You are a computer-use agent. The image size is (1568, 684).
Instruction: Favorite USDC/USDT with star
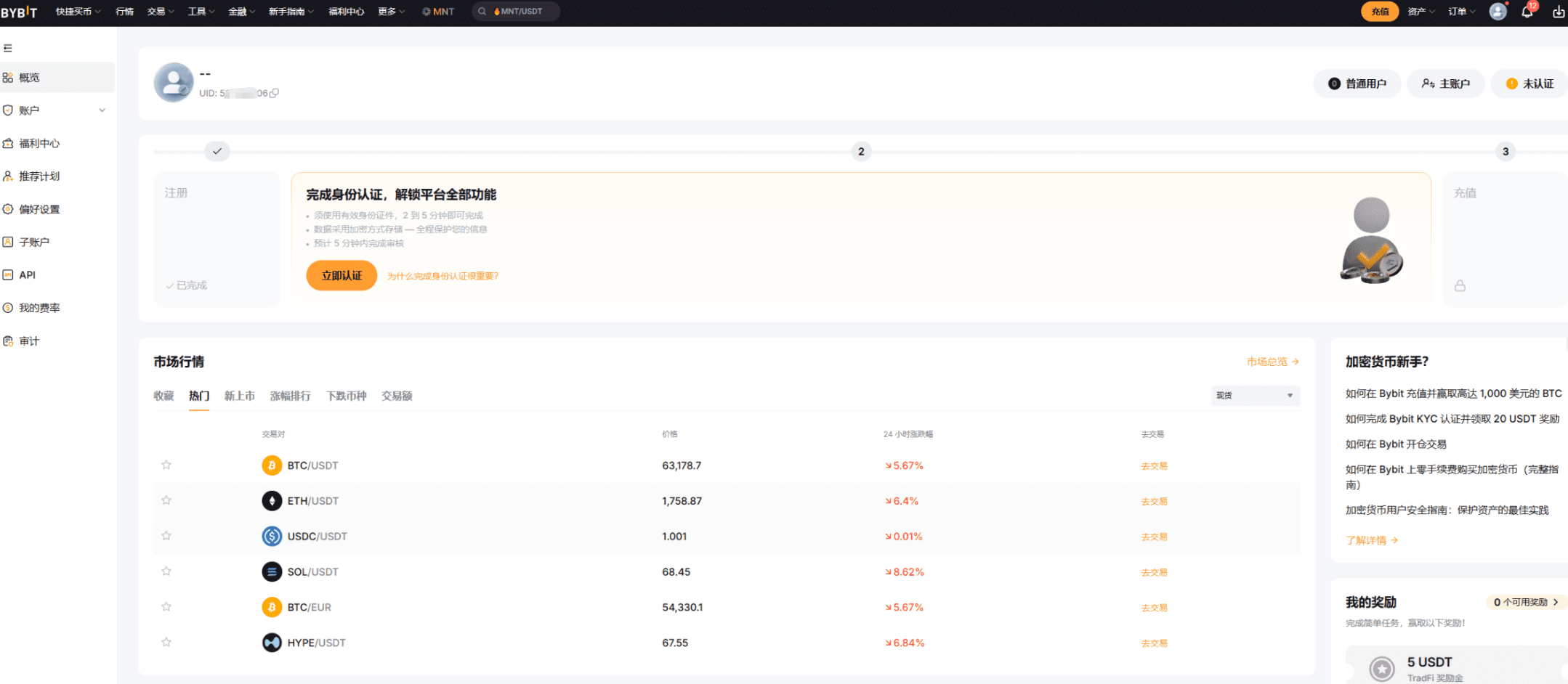coord(166,536)
